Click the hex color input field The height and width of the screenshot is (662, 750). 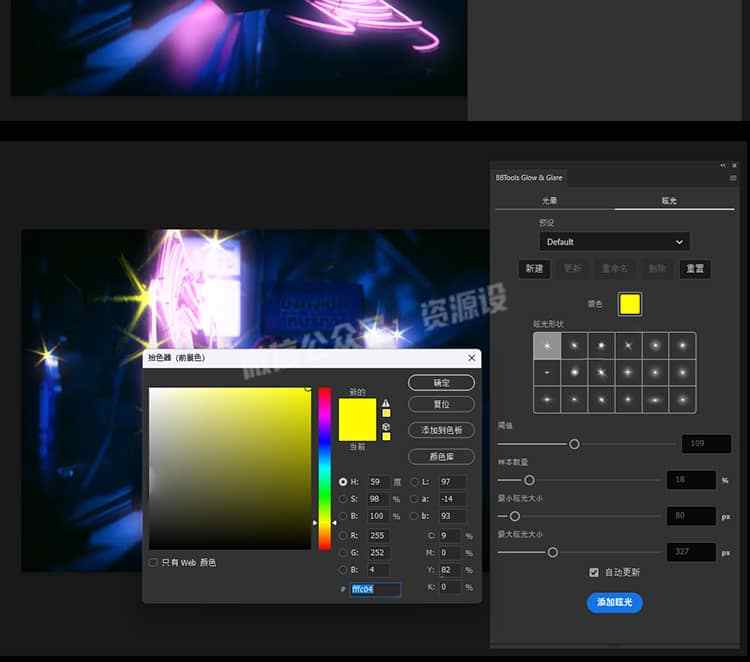click(x=375, y=590)
